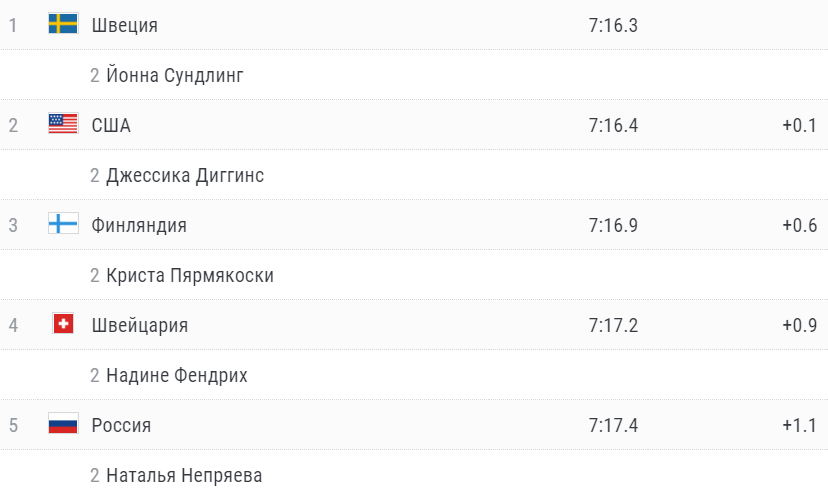
Task: Select athlete Наталья Непряева
Action: click(x=184, y=476)
